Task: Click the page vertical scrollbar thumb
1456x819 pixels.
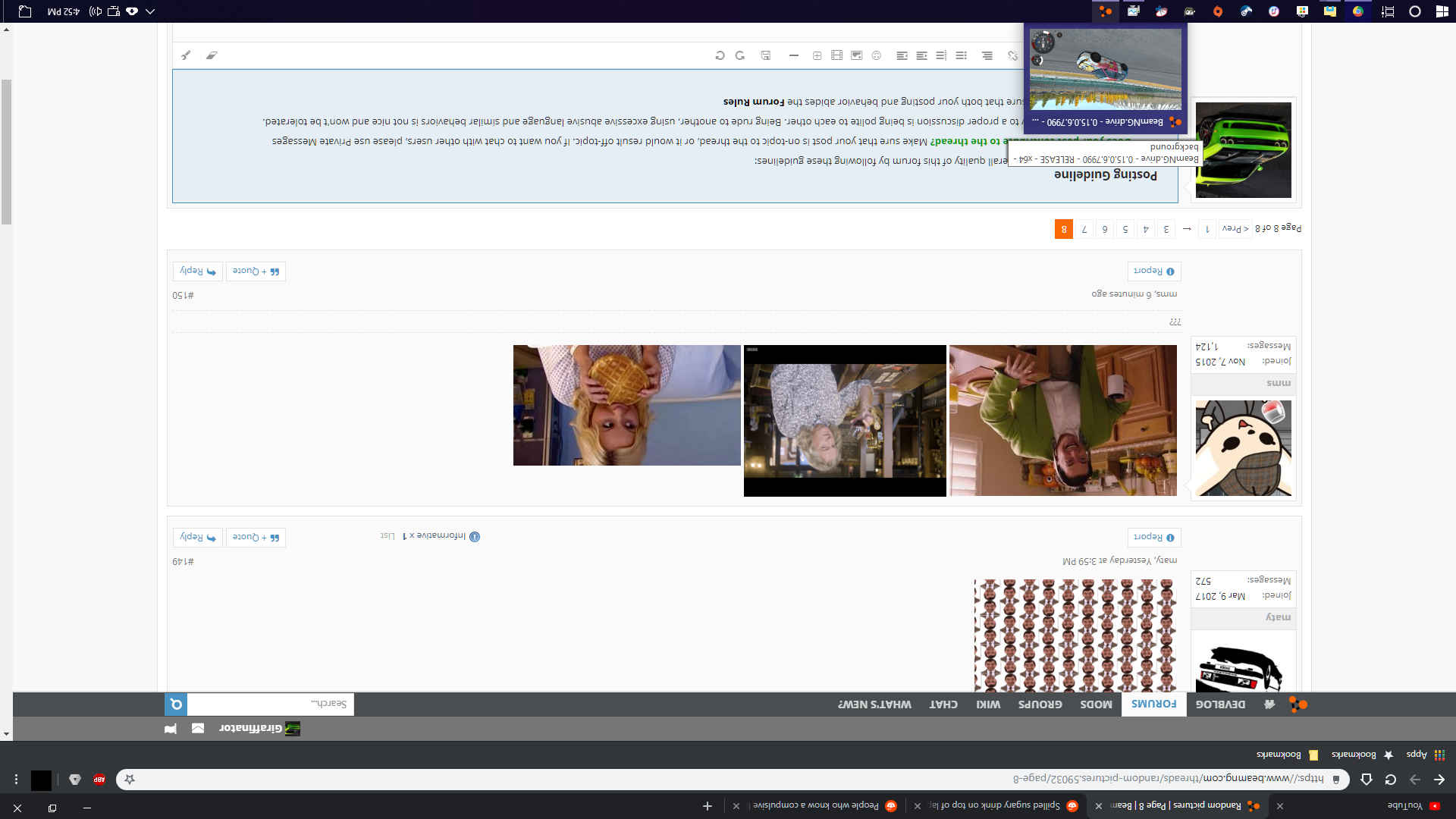Action: [6, 152]
